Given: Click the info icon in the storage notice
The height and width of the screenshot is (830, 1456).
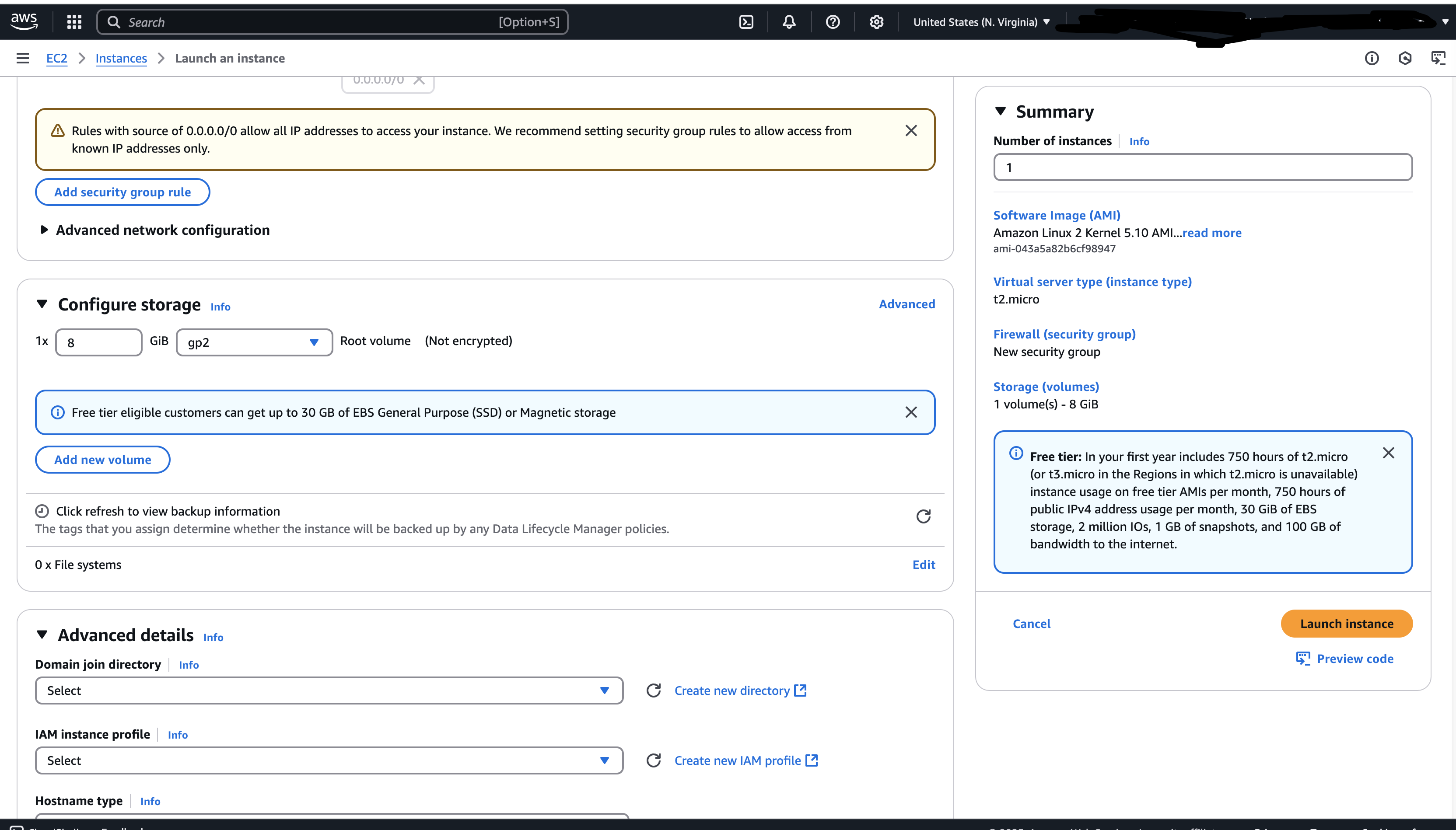Looking at the screenshot, I should coord(58,412).
